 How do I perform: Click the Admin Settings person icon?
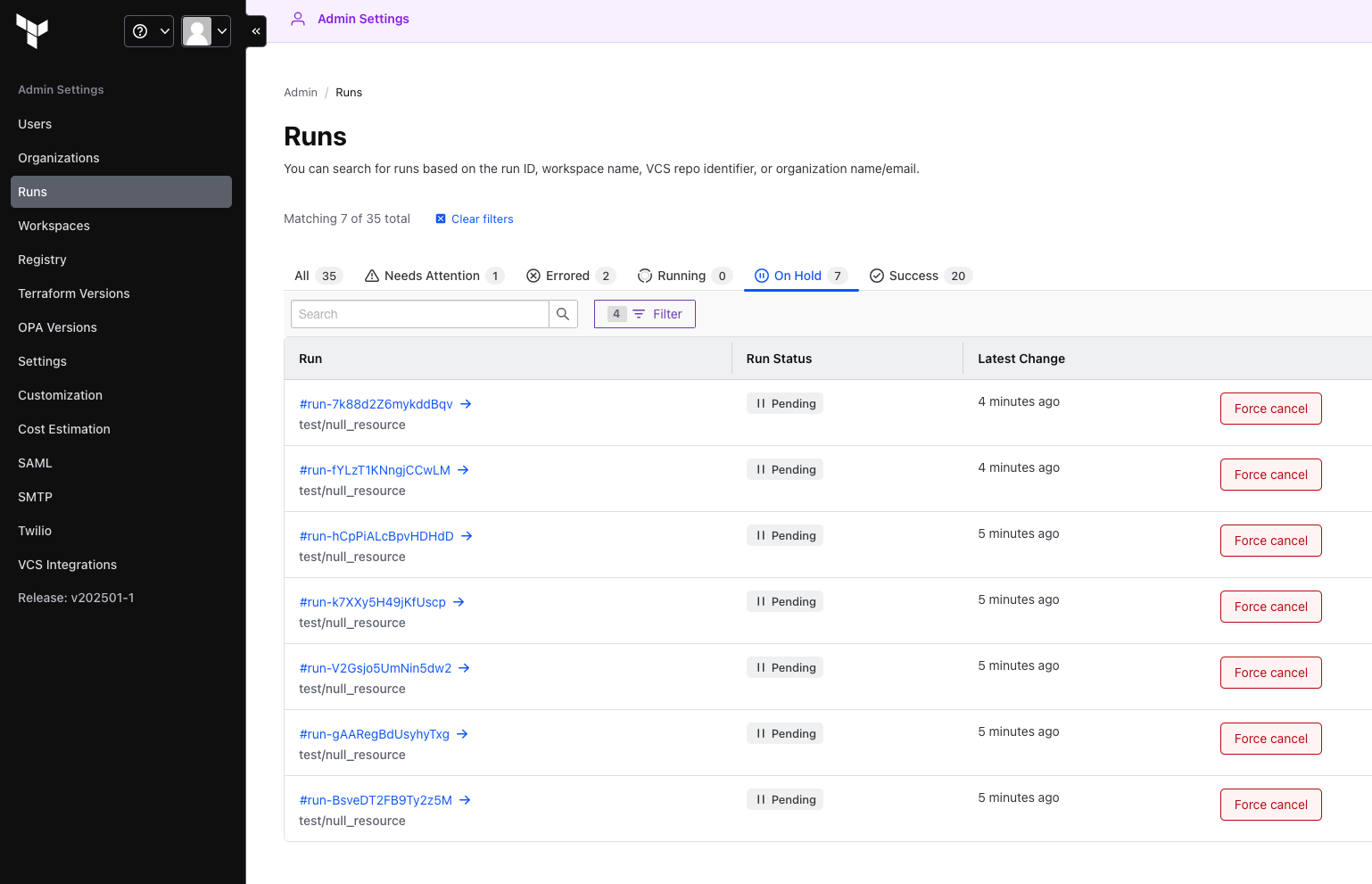pos(298,19)
